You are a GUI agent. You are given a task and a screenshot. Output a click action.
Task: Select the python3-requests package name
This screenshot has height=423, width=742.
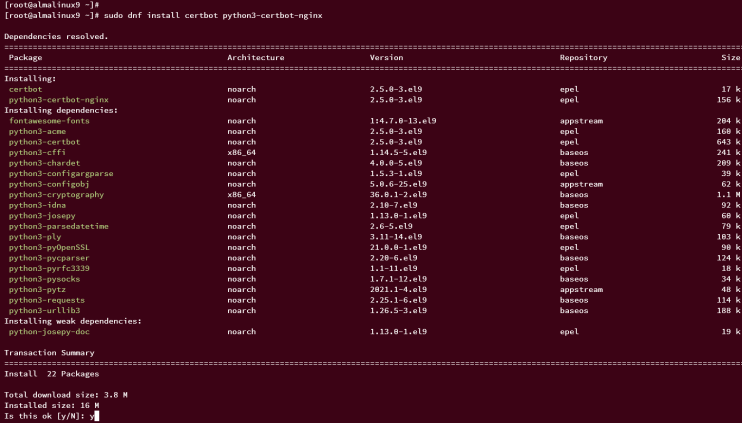(x=45, y=300)
